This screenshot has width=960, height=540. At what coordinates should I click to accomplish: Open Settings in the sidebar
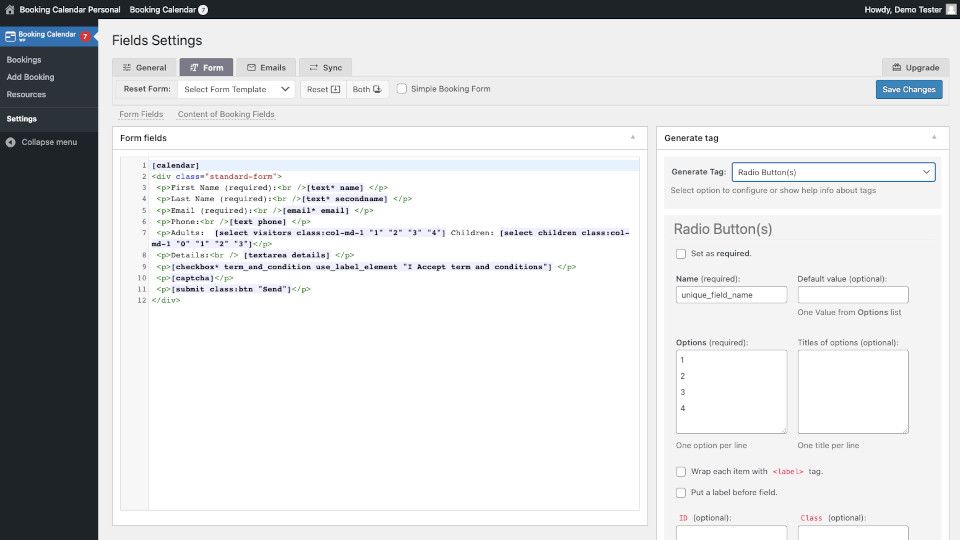point(21,119)
